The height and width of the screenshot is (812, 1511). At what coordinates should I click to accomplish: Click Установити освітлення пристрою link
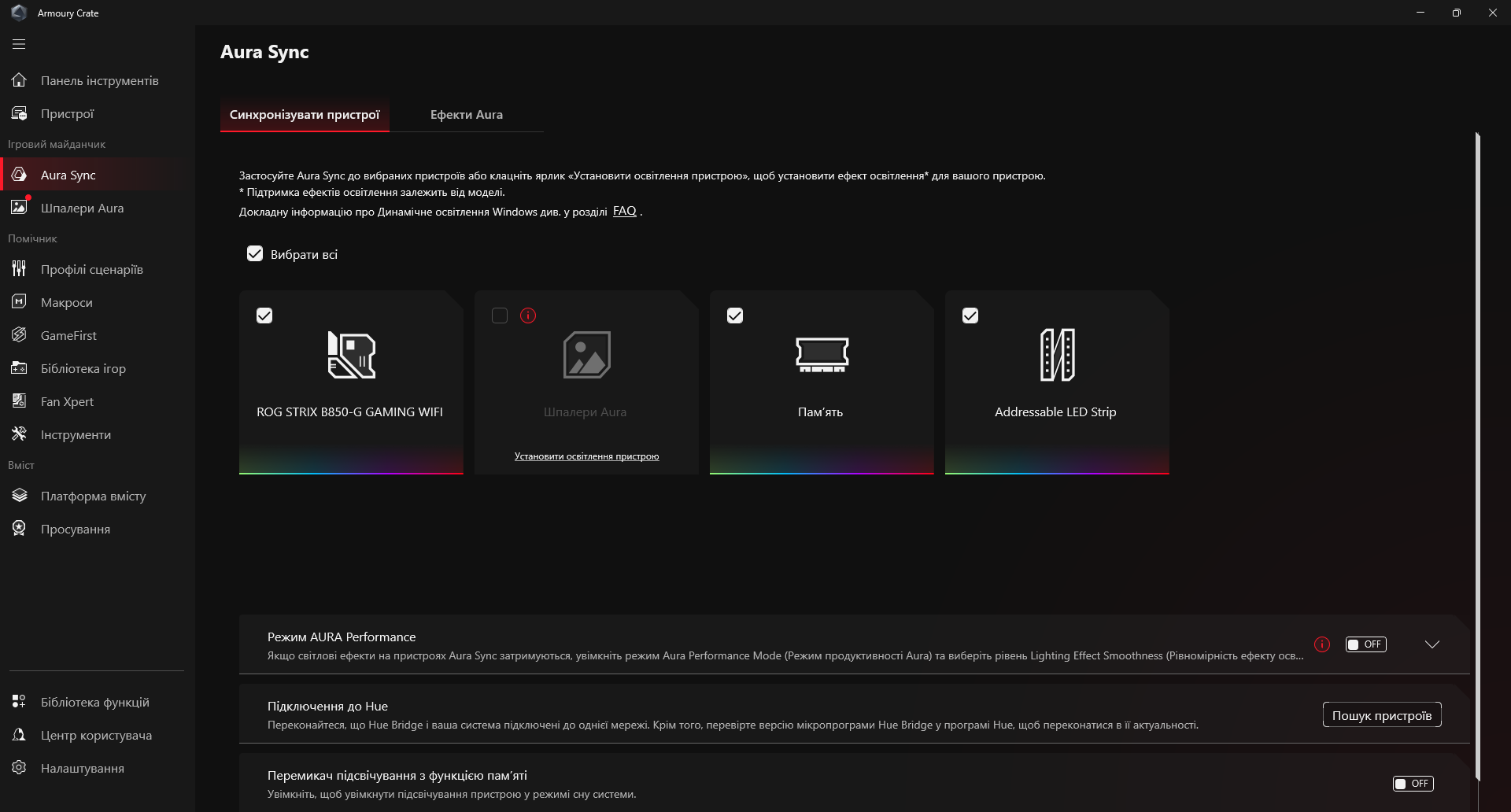[587, 456]
